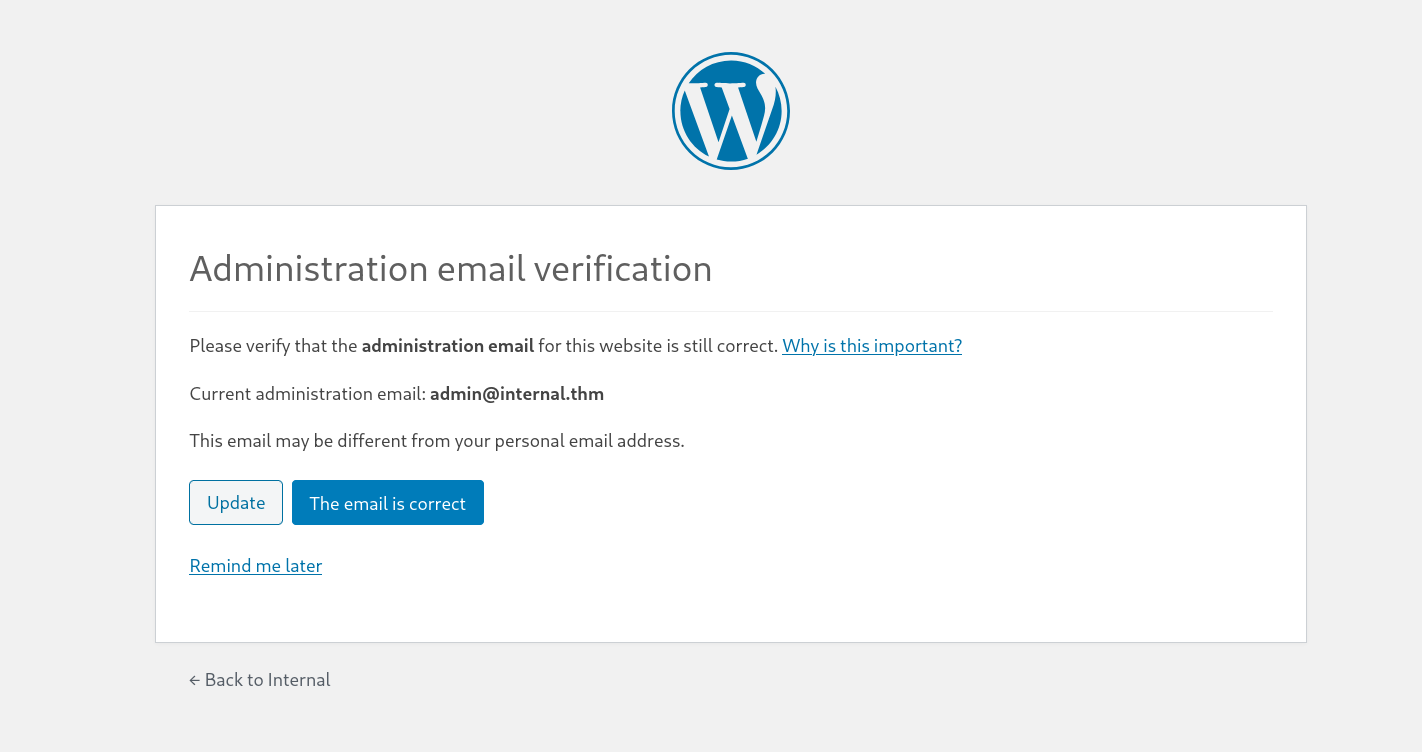Click the admin@internal.thm email address text
This screenshot has height=752, width=1422.
coord(517,394)
